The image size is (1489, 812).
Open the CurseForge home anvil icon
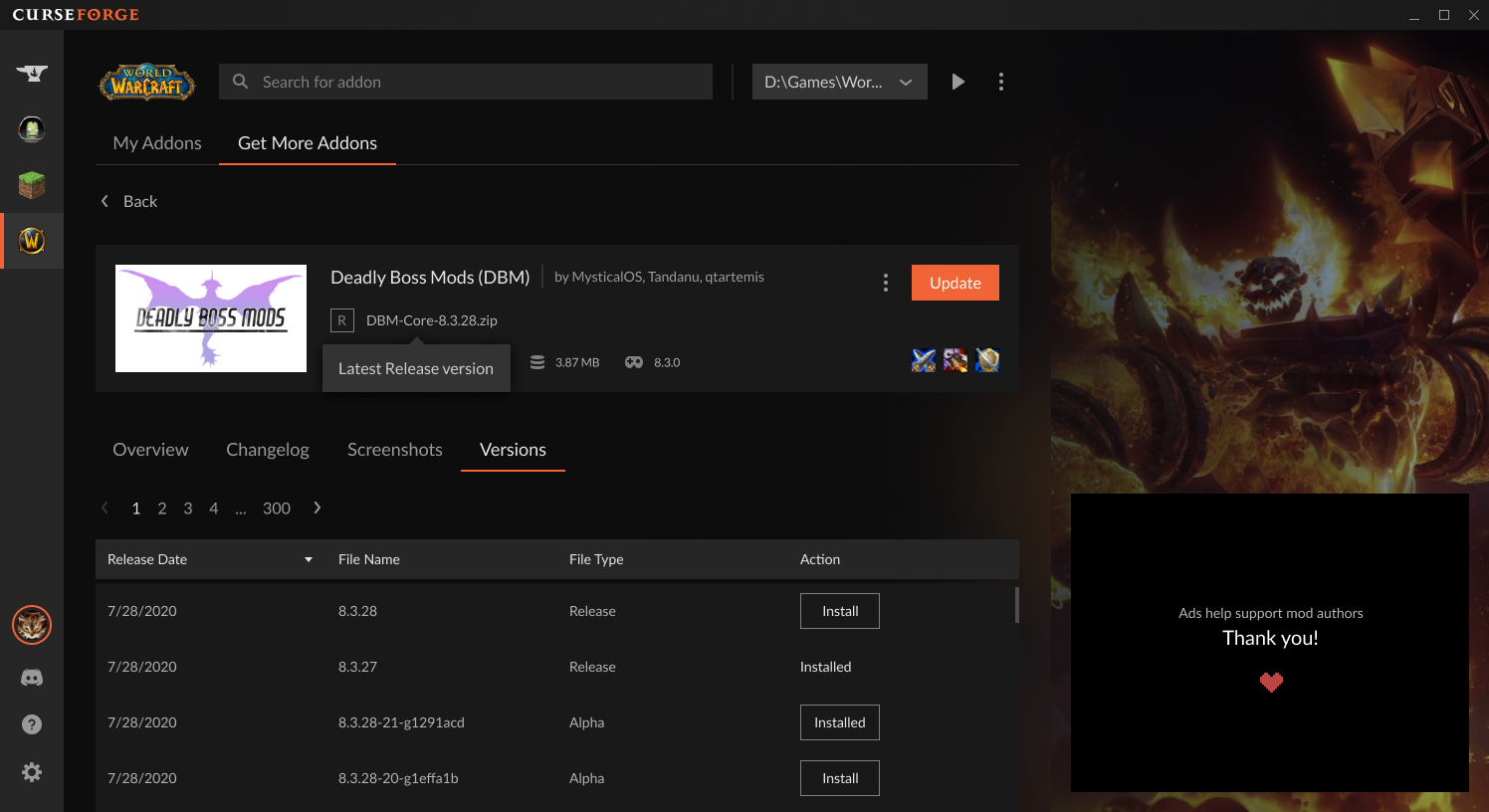point(32,73)
